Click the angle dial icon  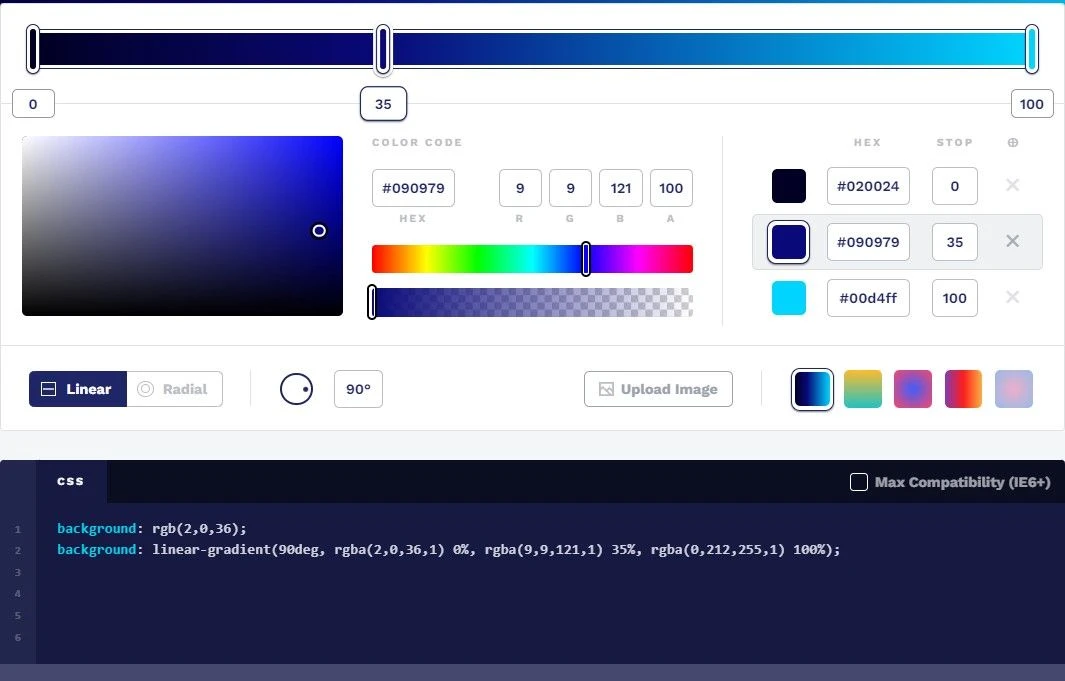pyautogui.click(x=297, y=389)
